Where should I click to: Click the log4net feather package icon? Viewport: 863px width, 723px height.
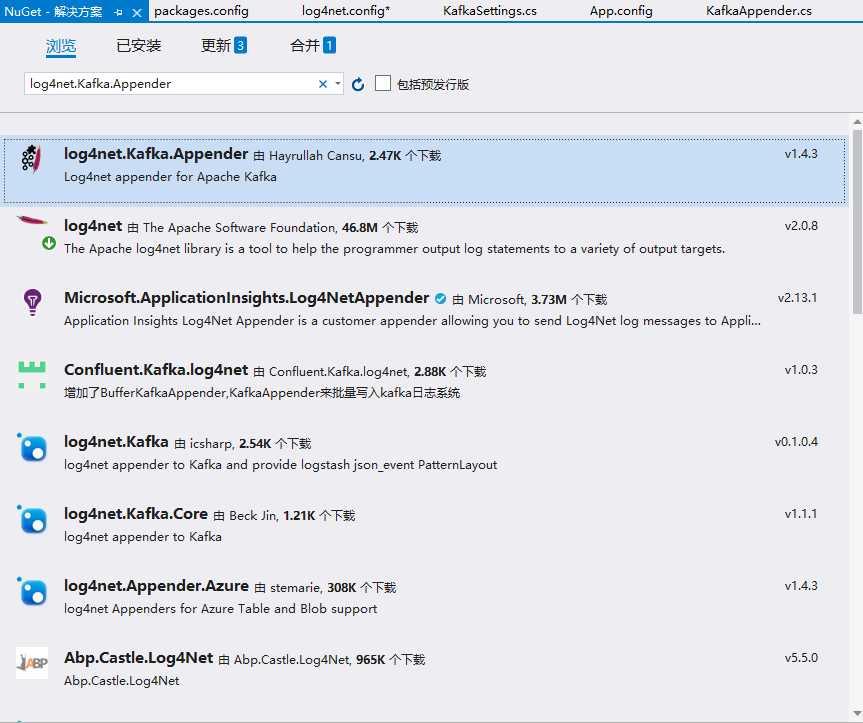tap(32, 221)
